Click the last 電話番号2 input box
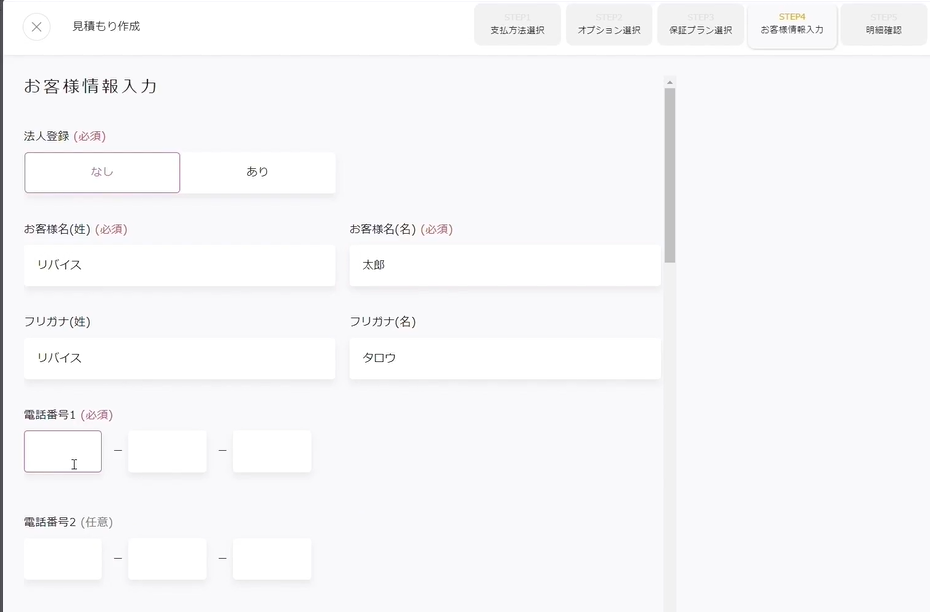 (x=271, y=559)
